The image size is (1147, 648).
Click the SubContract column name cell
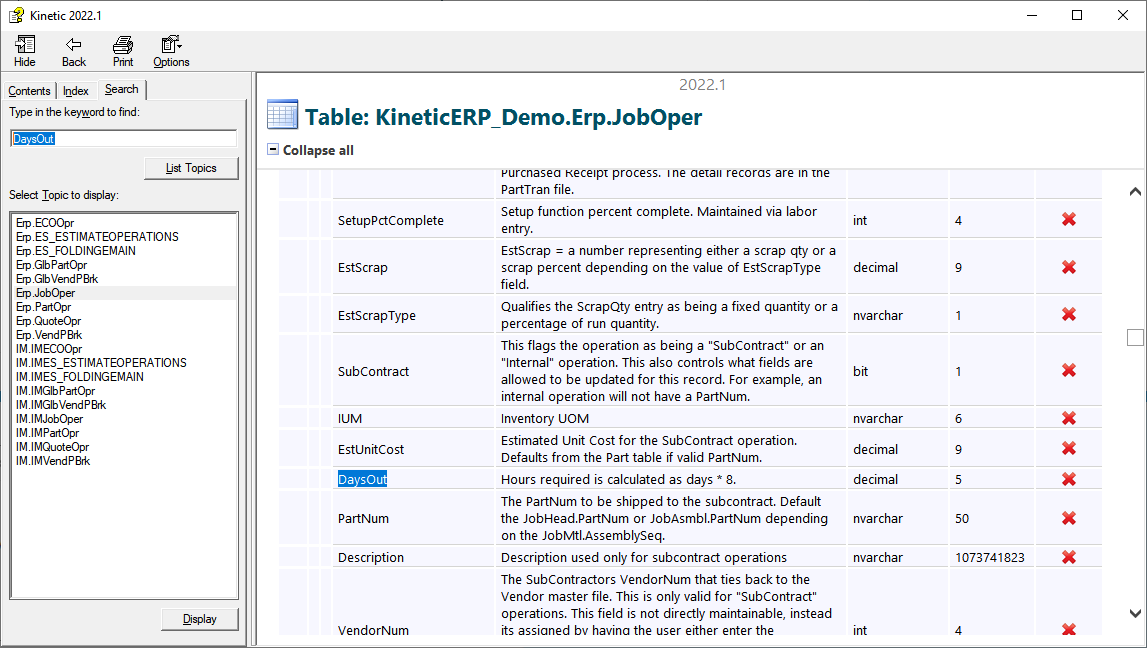[373, 372]
